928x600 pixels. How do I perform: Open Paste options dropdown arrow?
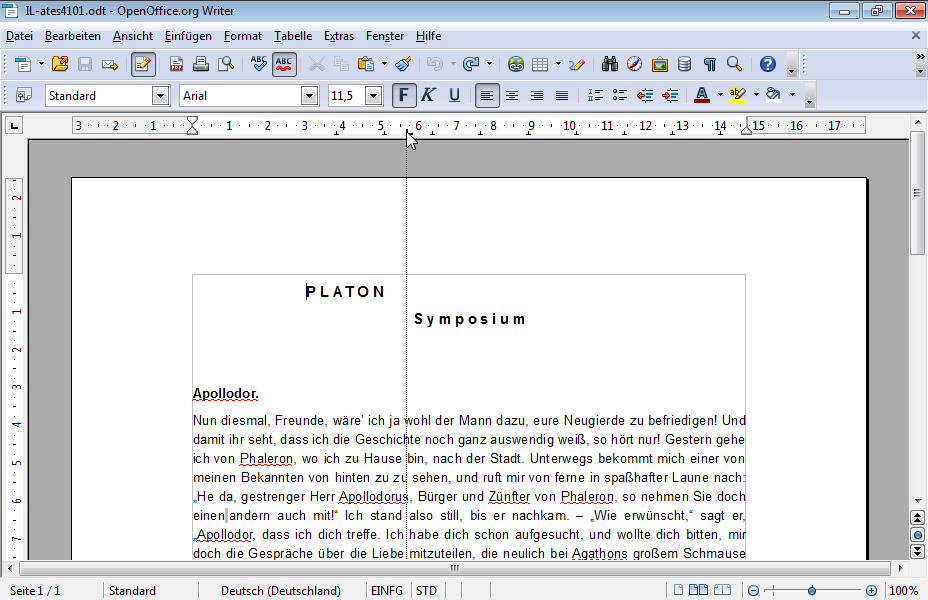[x=384, y=64]
